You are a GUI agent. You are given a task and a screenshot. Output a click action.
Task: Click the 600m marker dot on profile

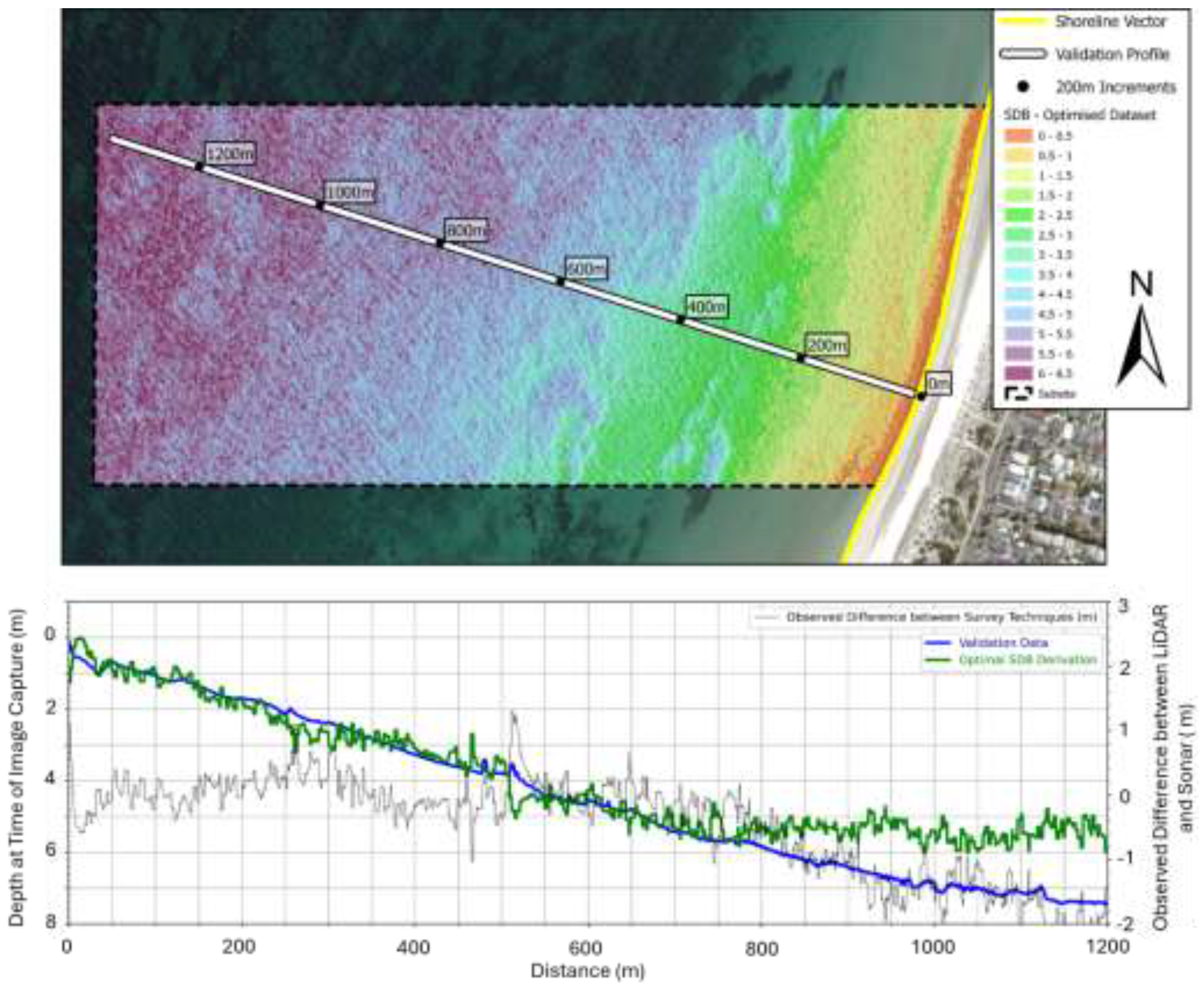coord(560,281)
